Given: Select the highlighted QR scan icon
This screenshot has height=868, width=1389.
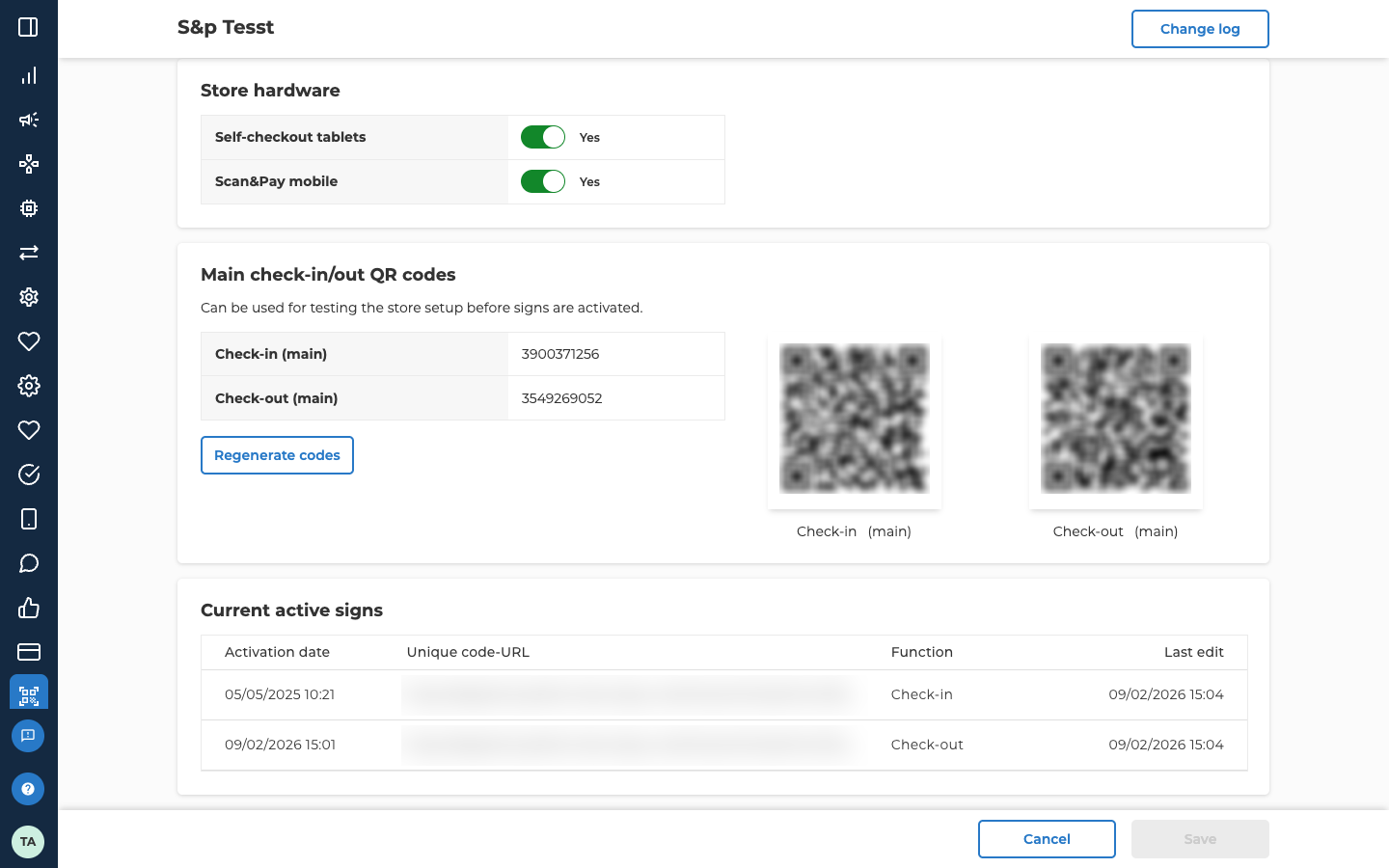Looking at the screenshot, I should click(x=29, y=692).
